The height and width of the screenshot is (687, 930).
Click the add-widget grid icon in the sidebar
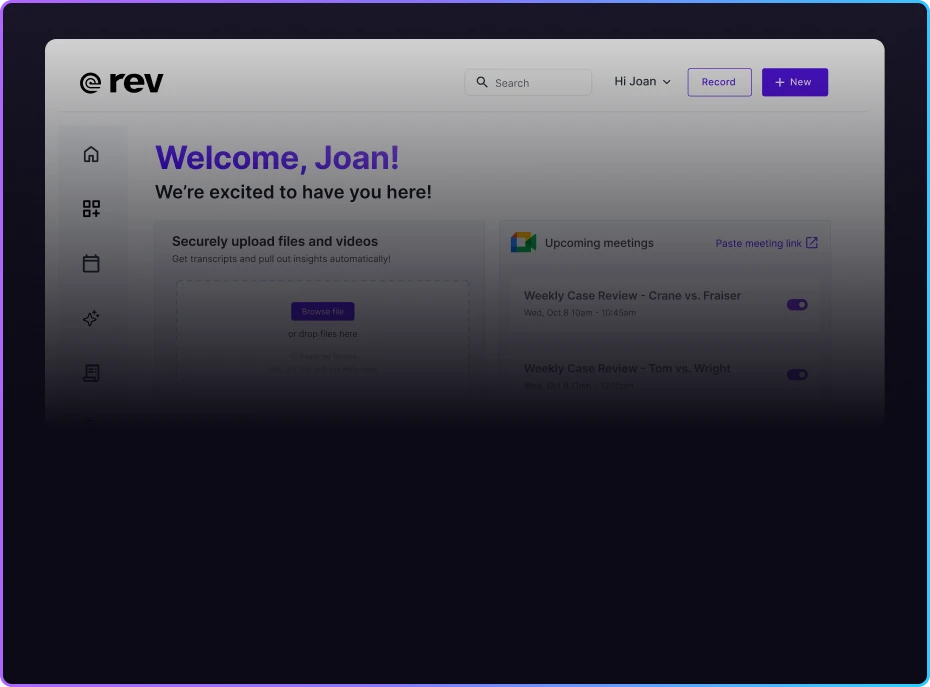[91, 209]
